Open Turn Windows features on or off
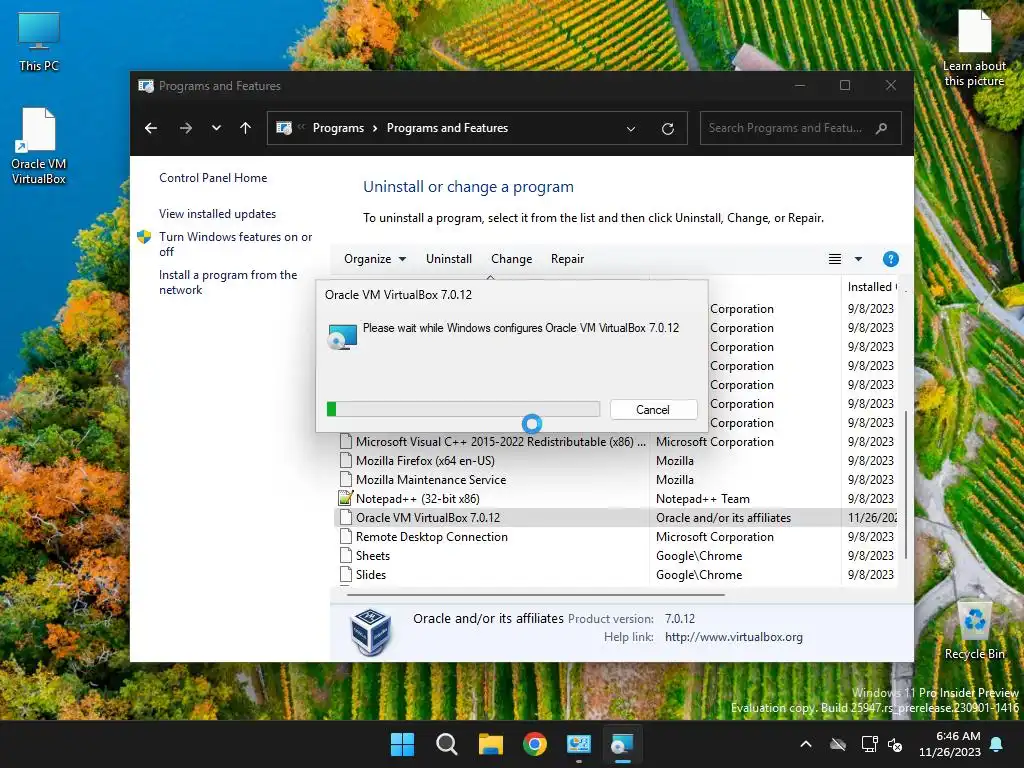1024x768 pixels. click(x=235, y=244)
